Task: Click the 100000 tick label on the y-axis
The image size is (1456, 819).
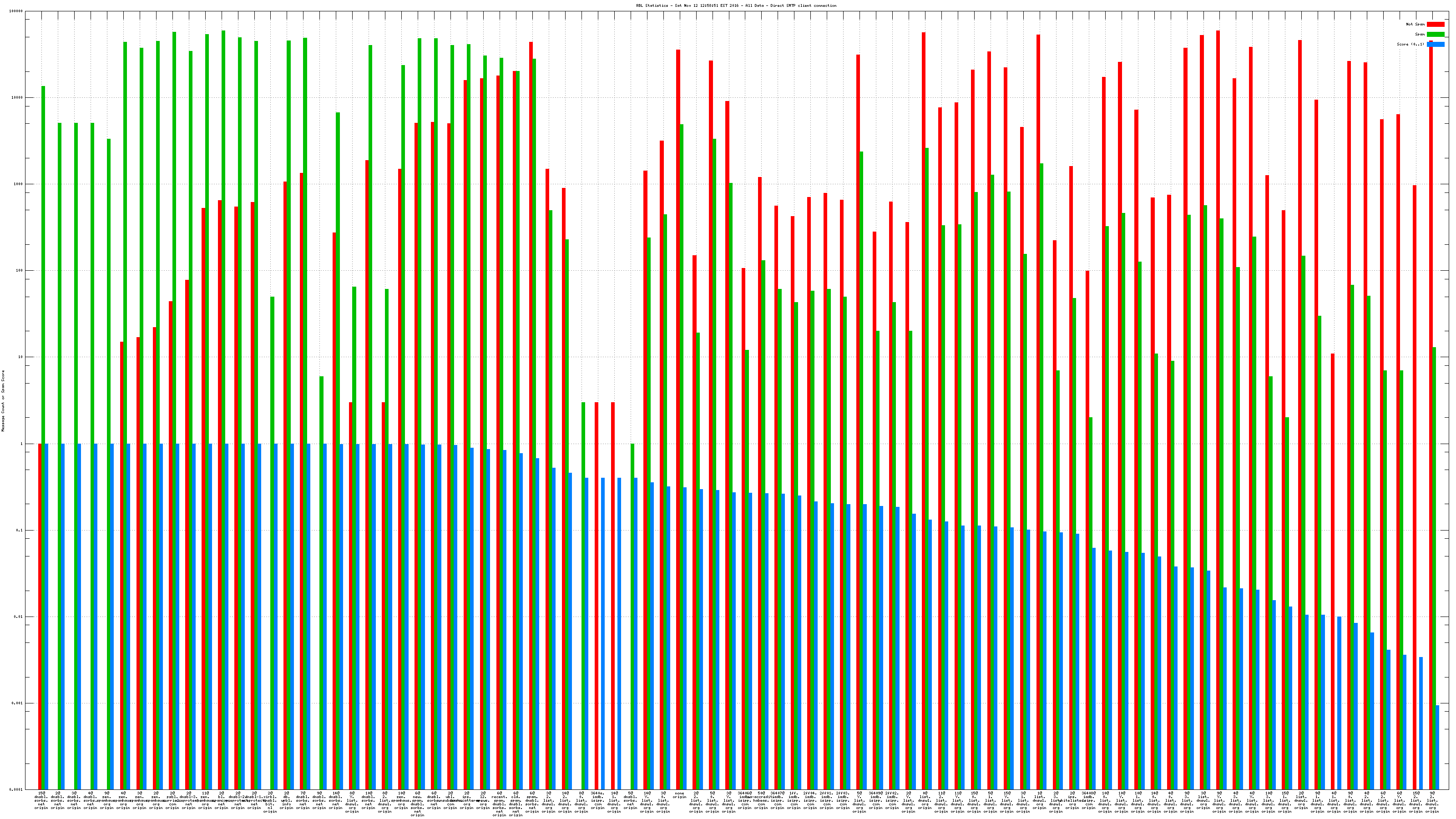Action: click(x=17, y=11)
